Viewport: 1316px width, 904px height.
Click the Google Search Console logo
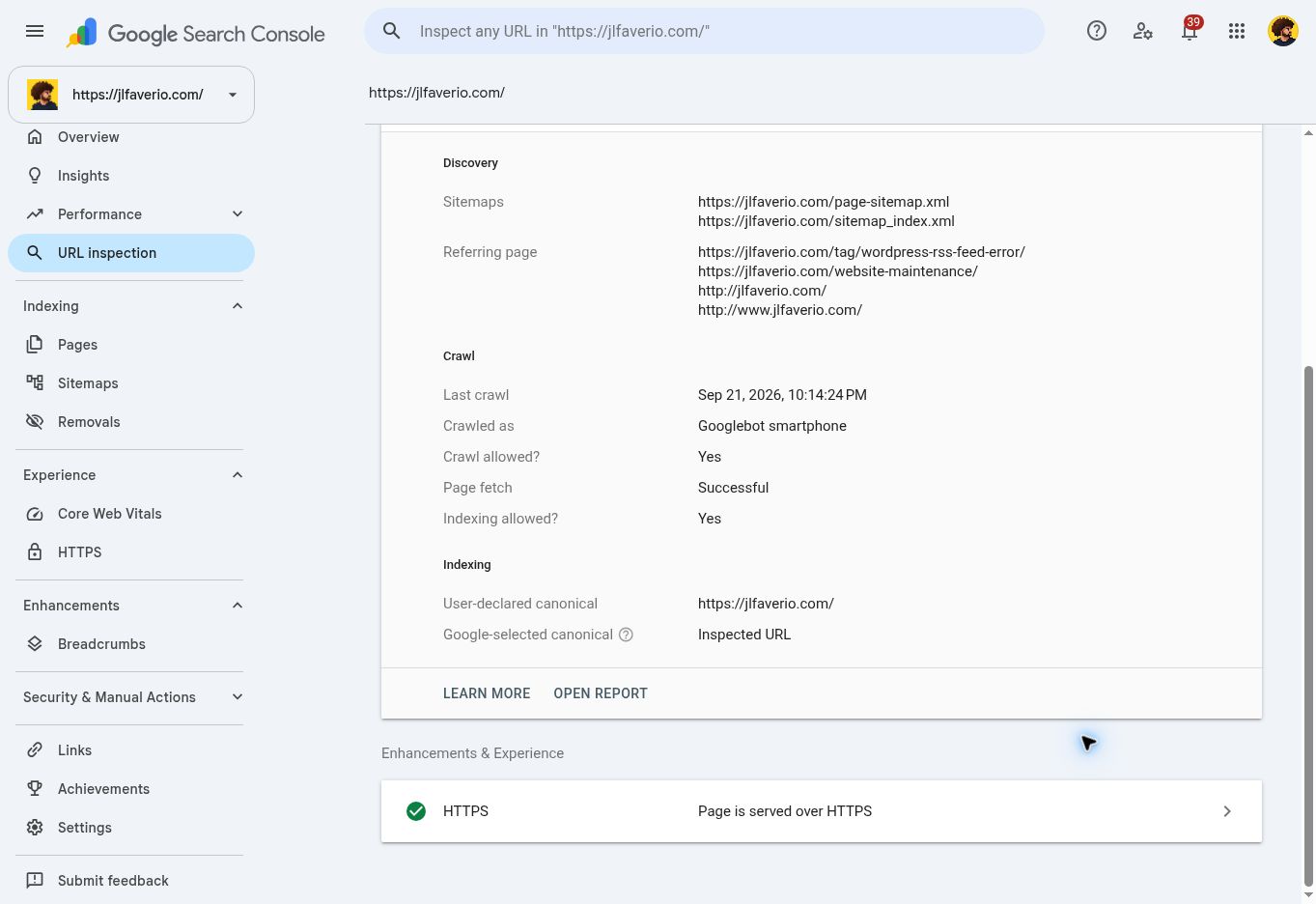pos(195,33)
